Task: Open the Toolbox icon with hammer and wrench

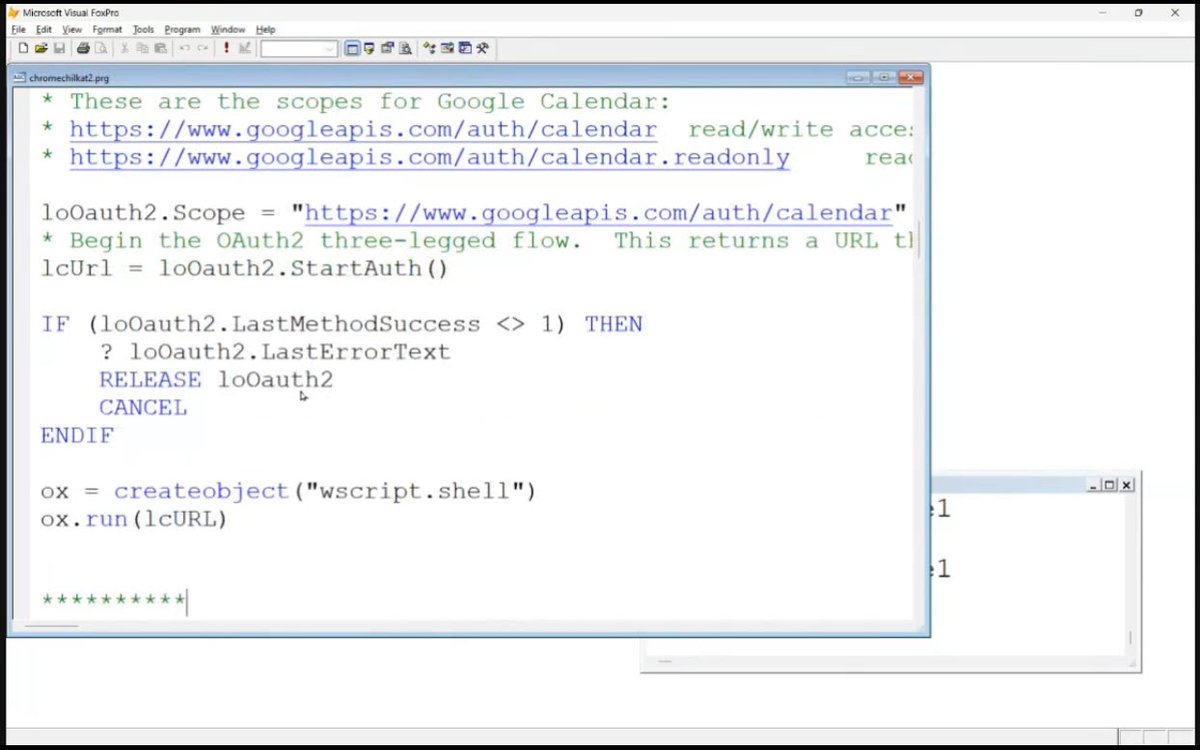Action: (482, 48)
